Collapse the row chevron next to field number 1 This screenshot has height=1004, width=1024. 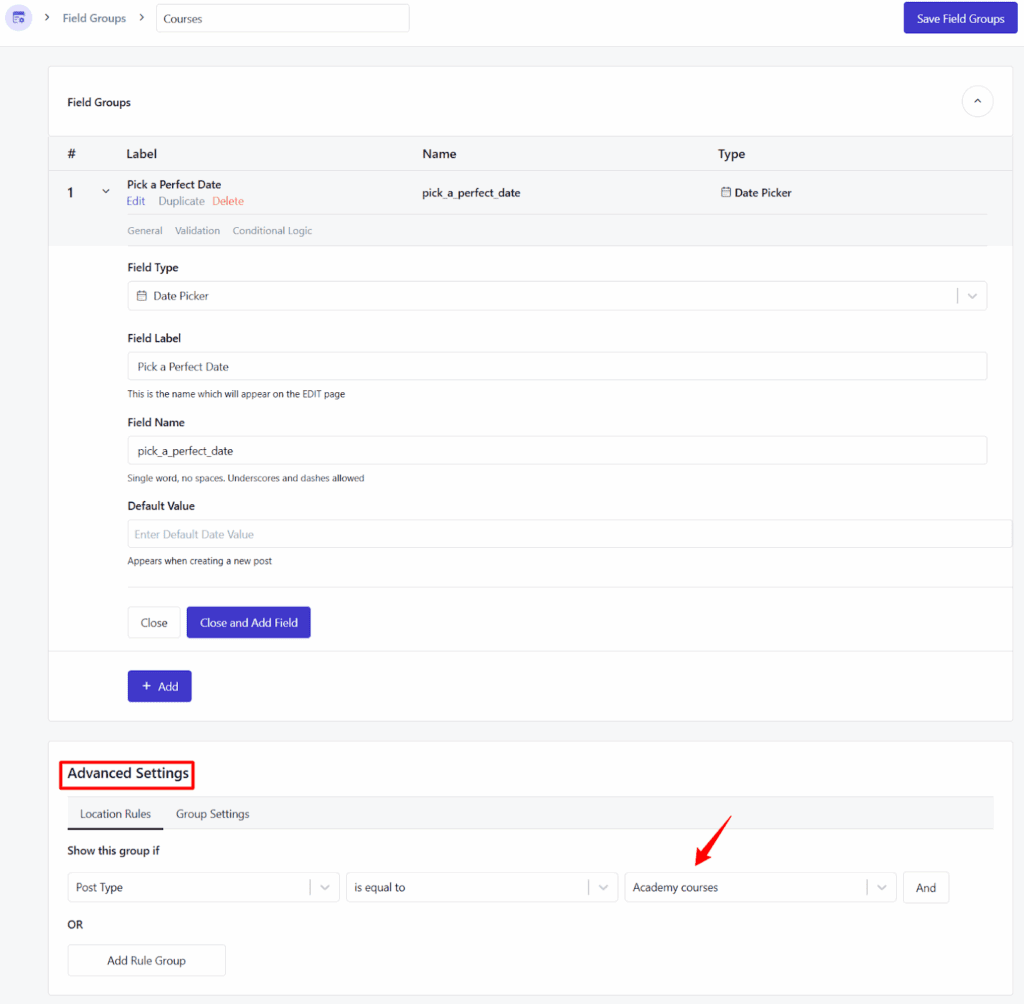tap(106, 190)
